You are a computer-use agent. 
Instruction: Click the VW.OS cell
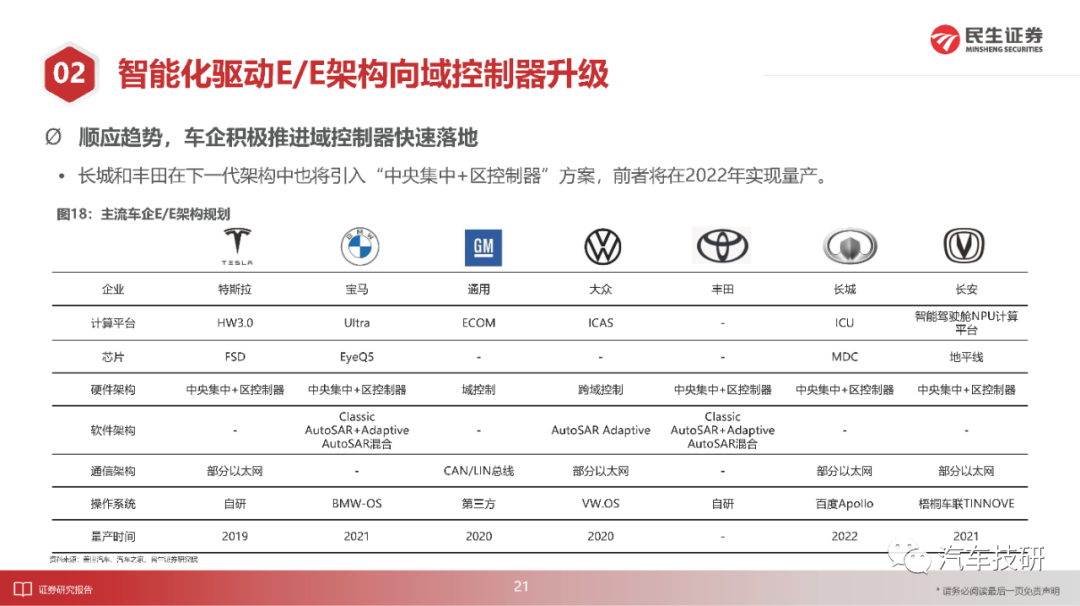[601, 504]
